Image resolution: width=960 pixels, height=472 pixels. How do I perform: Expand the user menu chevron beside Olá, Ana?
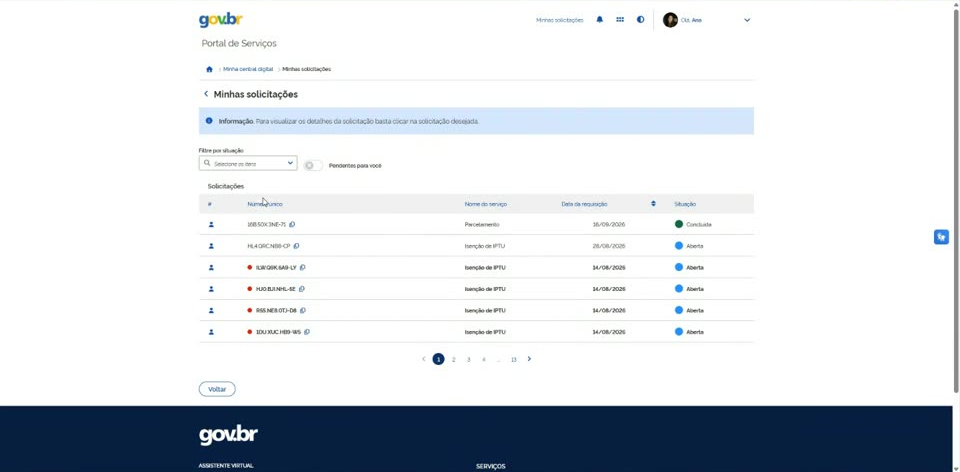pyautogui.click(x=747, y=20)
